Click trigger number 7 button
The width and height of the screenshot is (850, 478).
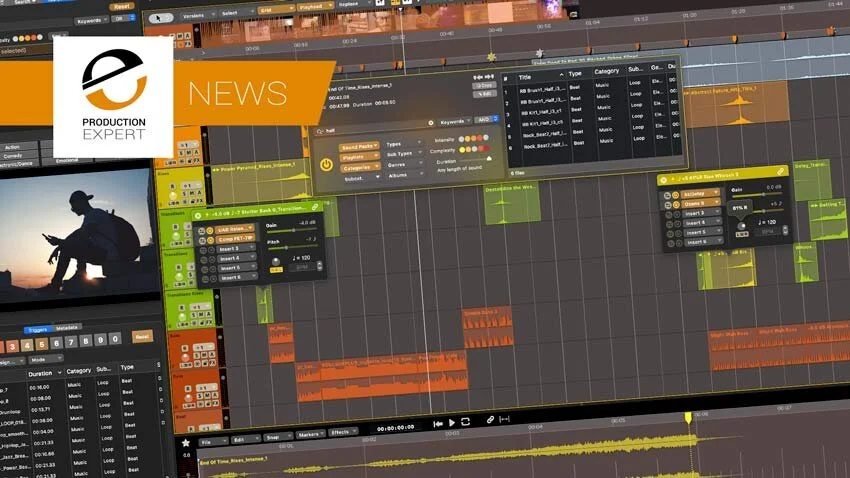[x=71, y=342]
